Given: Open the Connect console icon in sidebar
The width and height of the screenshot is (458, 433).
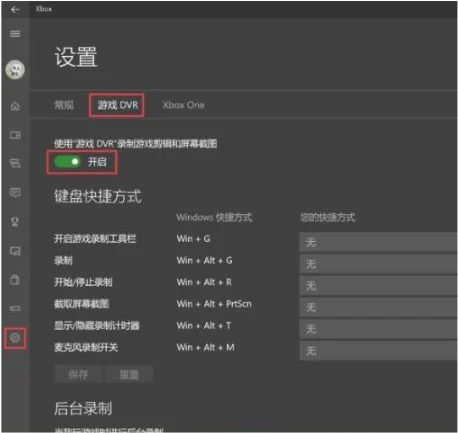Looking at the screenshot, I should pyautogui.click(x=15, y=308).
